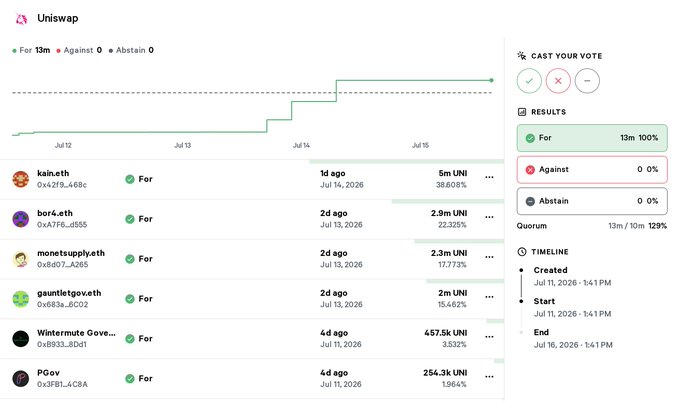Click the 5m UNI vote amount

click(x=453, y=173)
